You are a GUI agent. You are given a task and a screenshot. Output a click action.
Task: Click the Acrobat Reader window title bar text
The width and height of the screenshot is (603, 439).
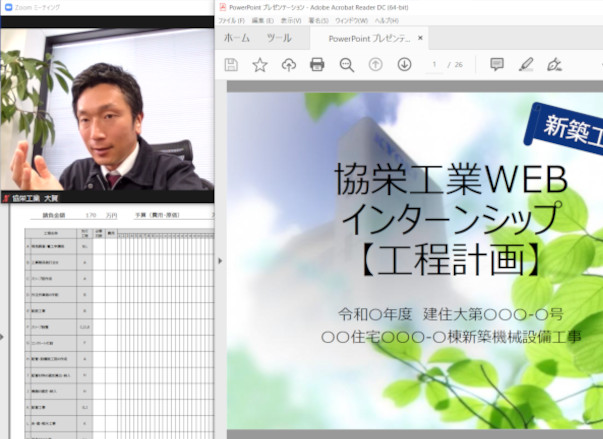(x=318, y=7)
